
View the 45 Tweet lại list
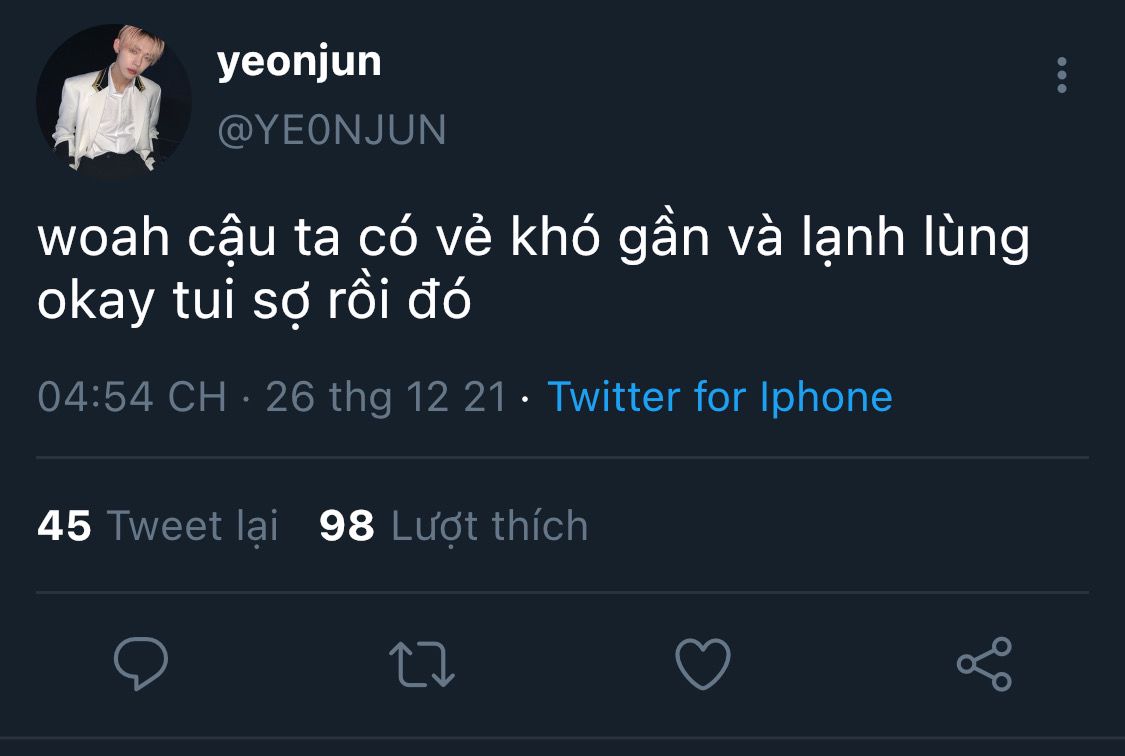pos(158,526)
